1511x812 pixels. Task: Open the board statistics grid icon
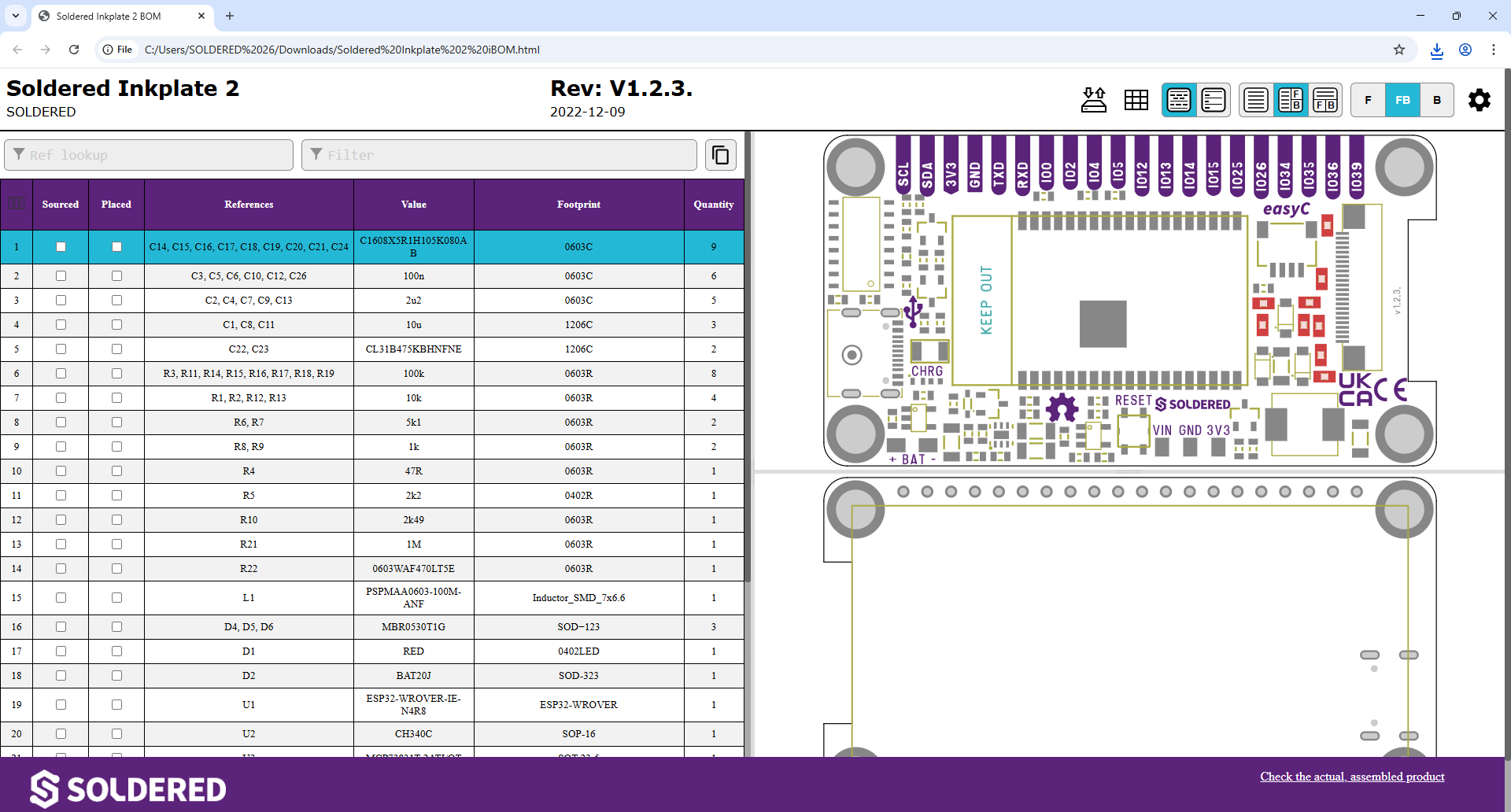pos(1136,100)
